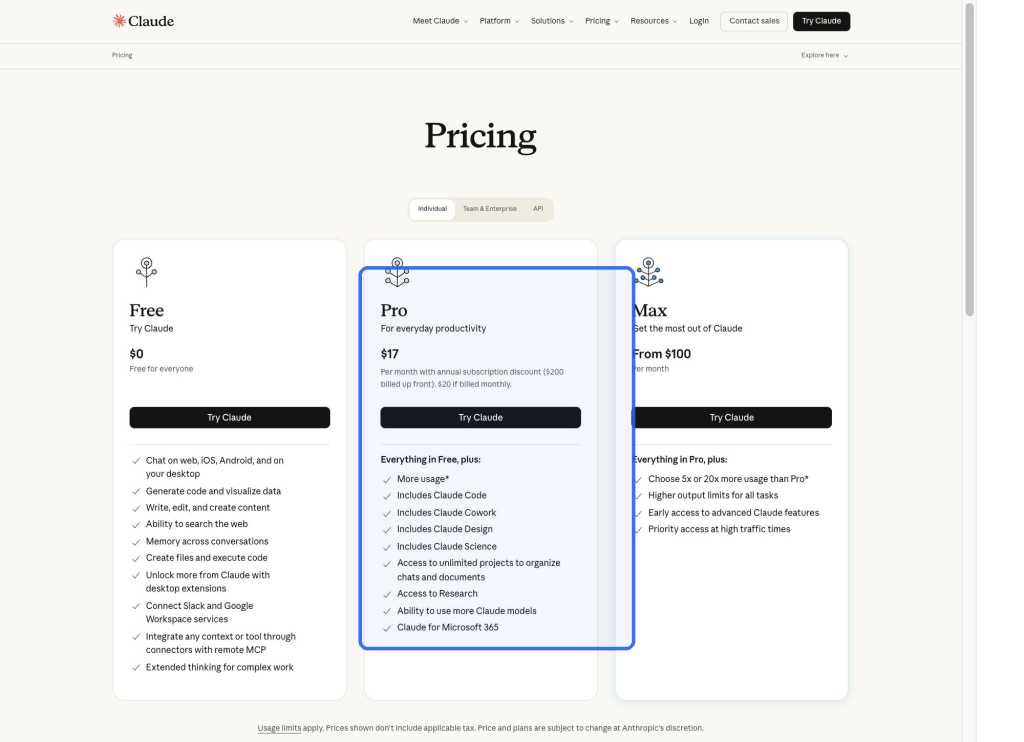Click the Free plan sprout icon

(146, 272)
